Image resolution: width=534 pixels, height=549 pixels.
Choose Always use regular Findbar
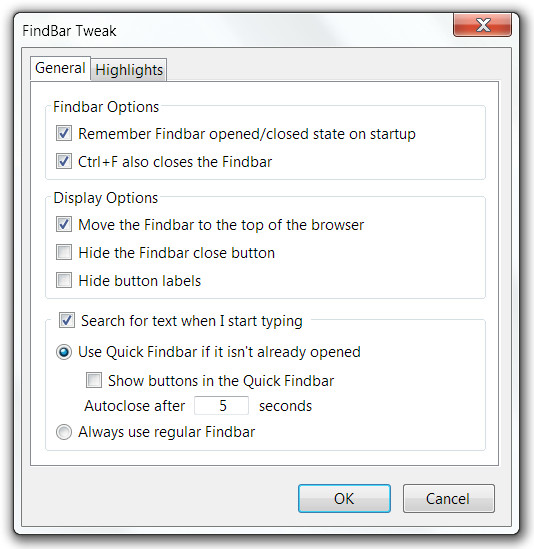coord(64,432)
